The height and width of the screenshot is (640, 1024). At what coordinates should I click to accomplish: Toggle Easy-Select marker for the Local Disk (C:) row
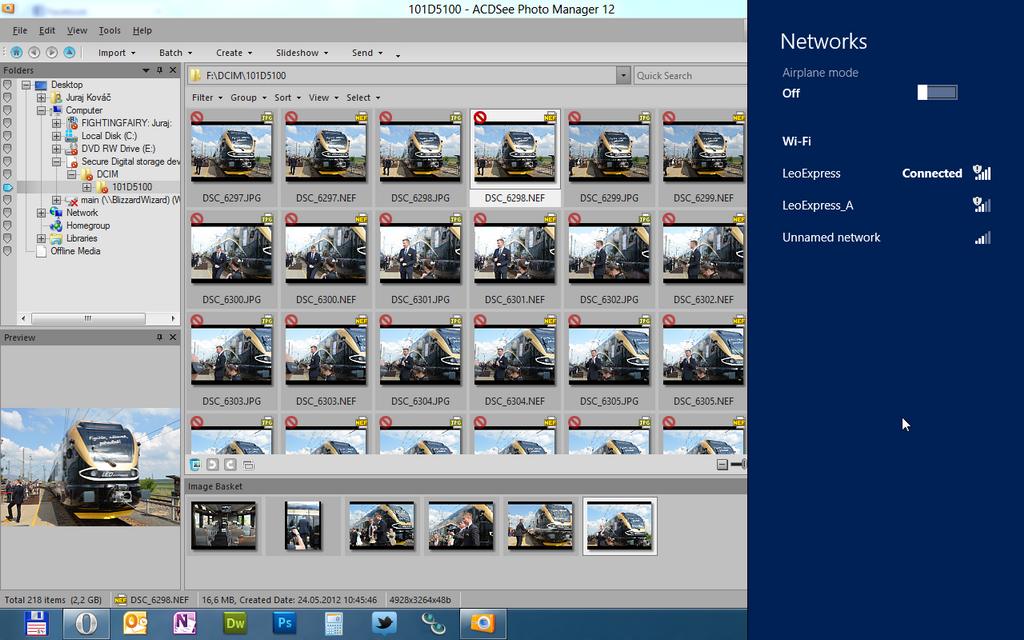(x=7, y=136)
